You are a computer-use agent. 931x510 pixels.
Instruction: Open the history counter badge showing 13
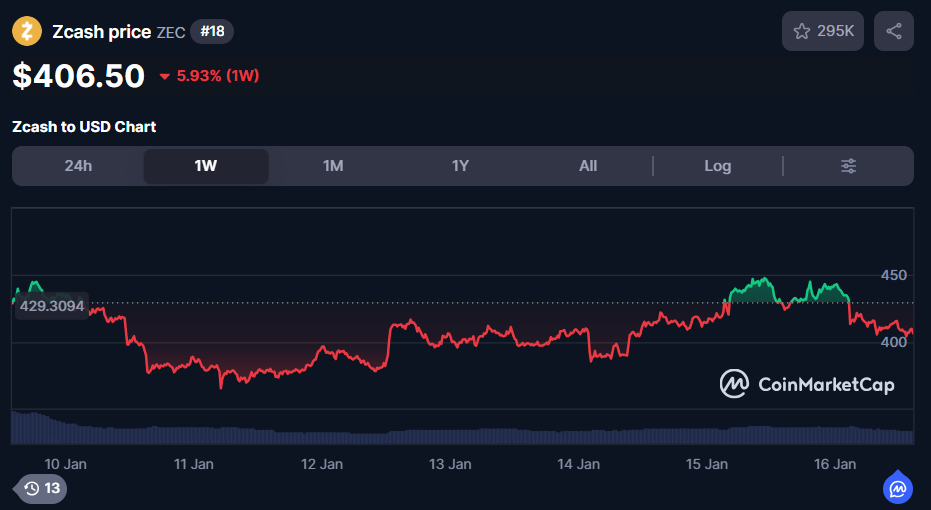pyautogui.click(x=42, y=489)
